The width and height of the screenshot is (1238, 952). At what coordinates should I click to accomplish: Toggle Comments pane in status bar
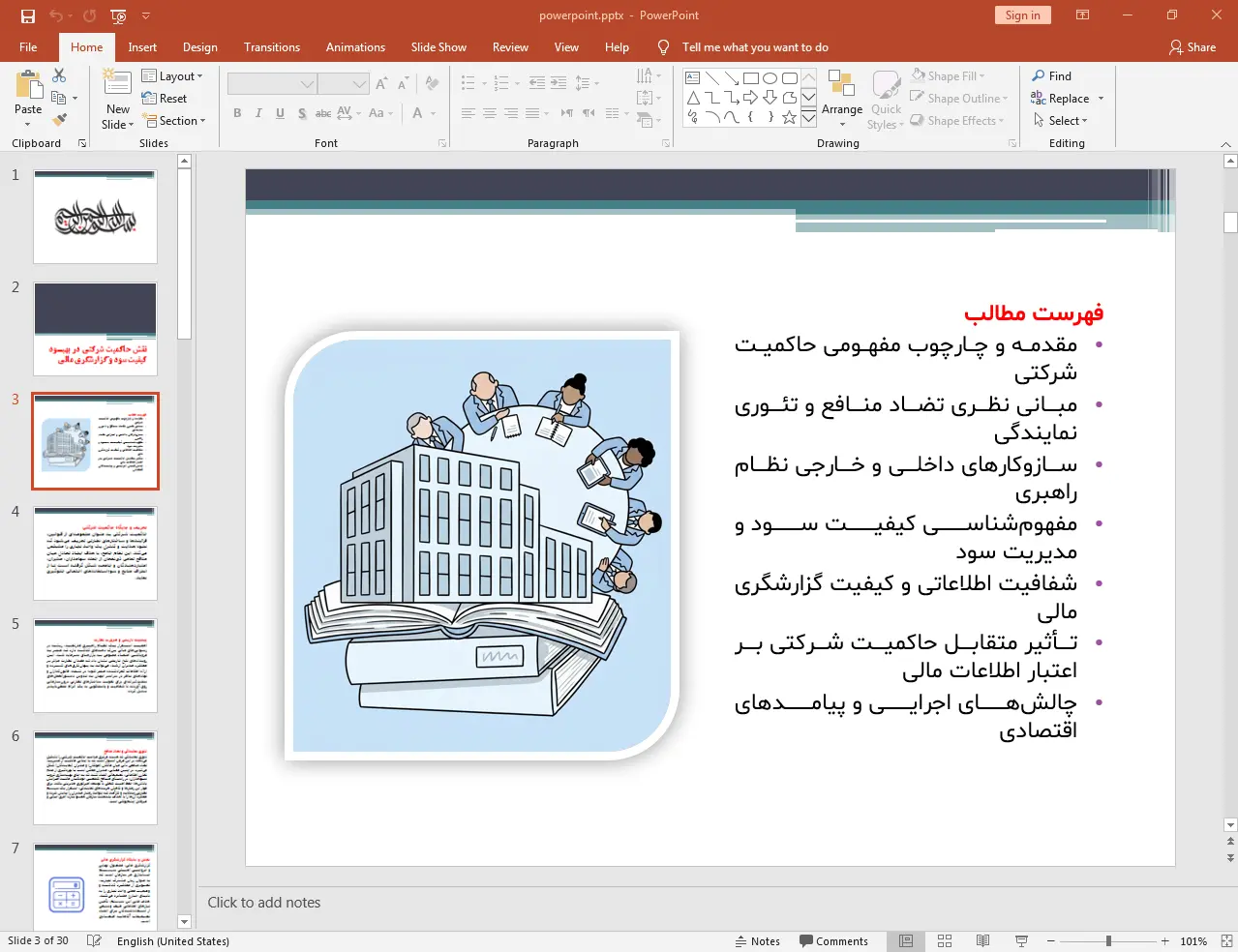833,941
